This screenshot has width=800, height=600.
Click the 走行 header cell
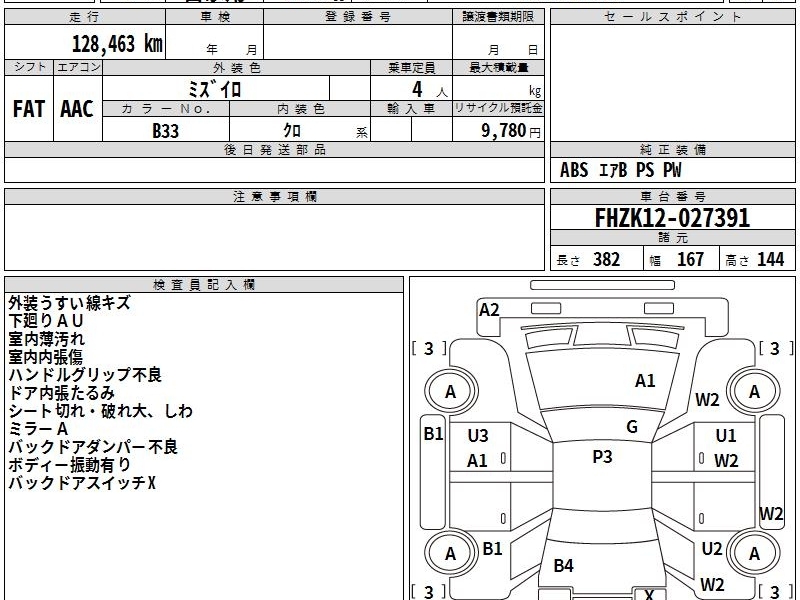pos(85,16)
